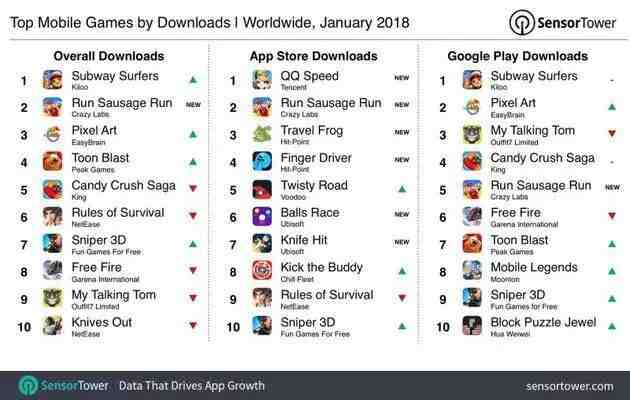Click the Travel Frog app icon
Viewport: 630px width, 400px height.
click(x=262, y=134)
